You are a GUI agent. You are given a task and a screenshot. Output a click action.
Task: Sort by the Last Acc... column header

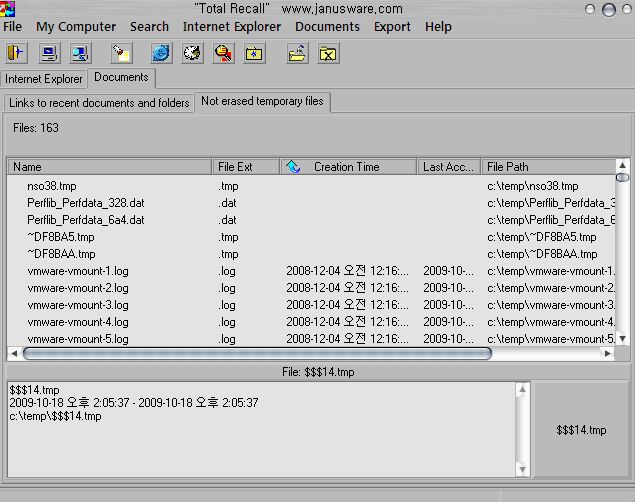pyautogui.click(x=449, y=167)
